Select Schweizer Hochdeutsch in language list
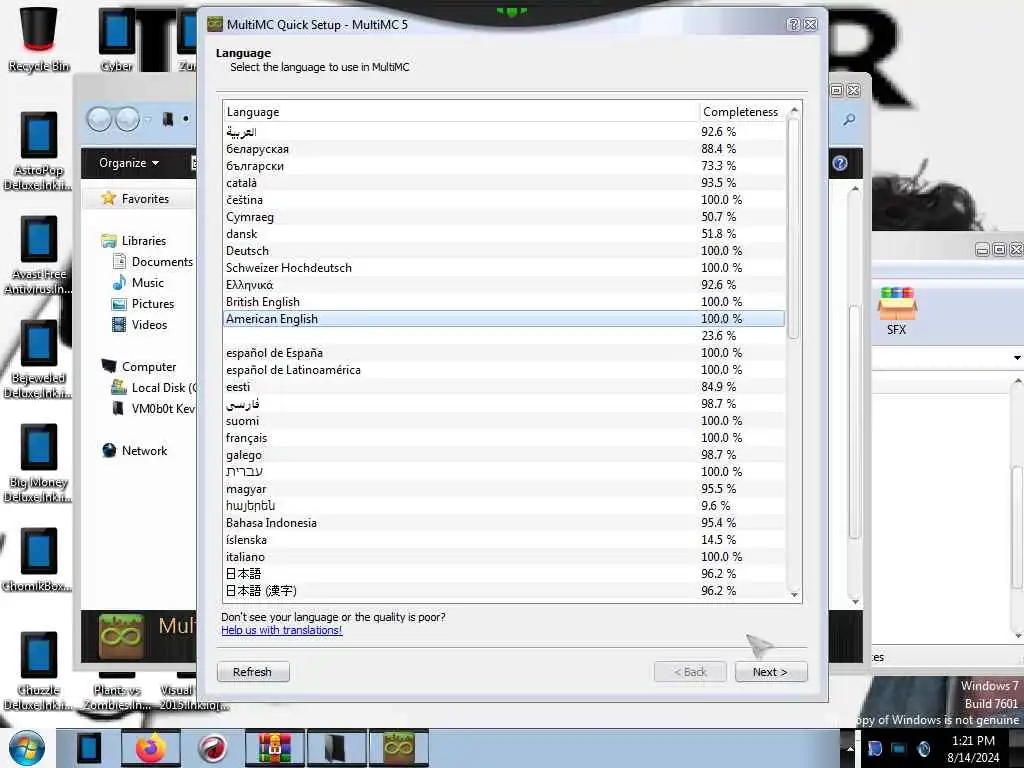This screenshot has height=768, width=1024. [504, 268]
